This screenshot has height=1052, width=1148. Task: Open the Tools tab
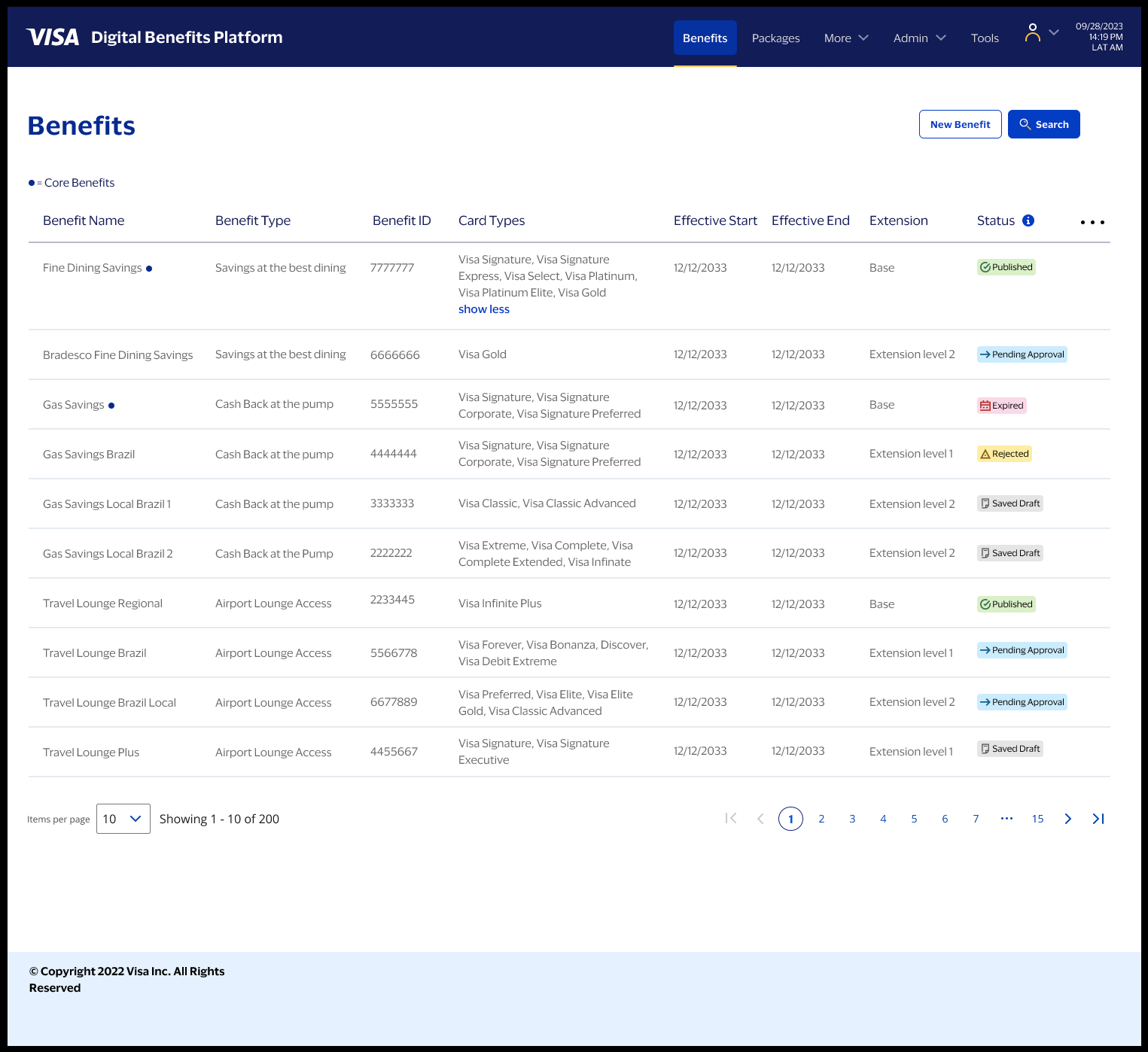pos(985,38)
